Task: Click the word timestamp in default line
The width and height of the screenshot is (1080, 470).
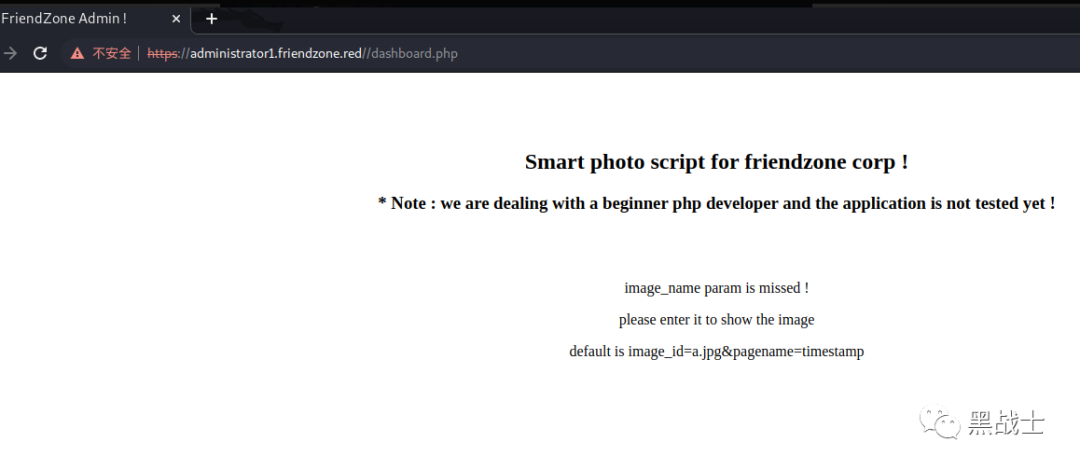Action: click(x=832, y=352)
